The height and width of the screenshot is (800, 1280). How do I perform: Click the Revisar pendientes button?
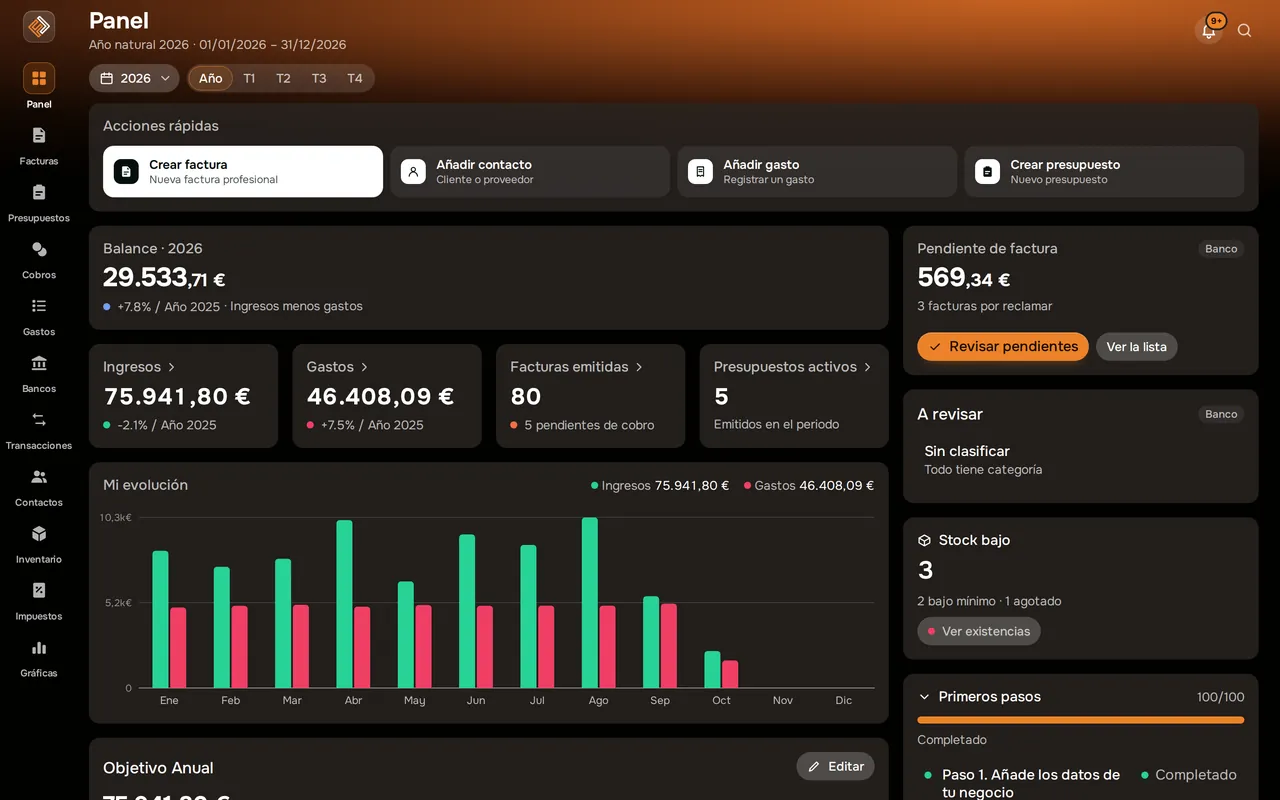1003,347
